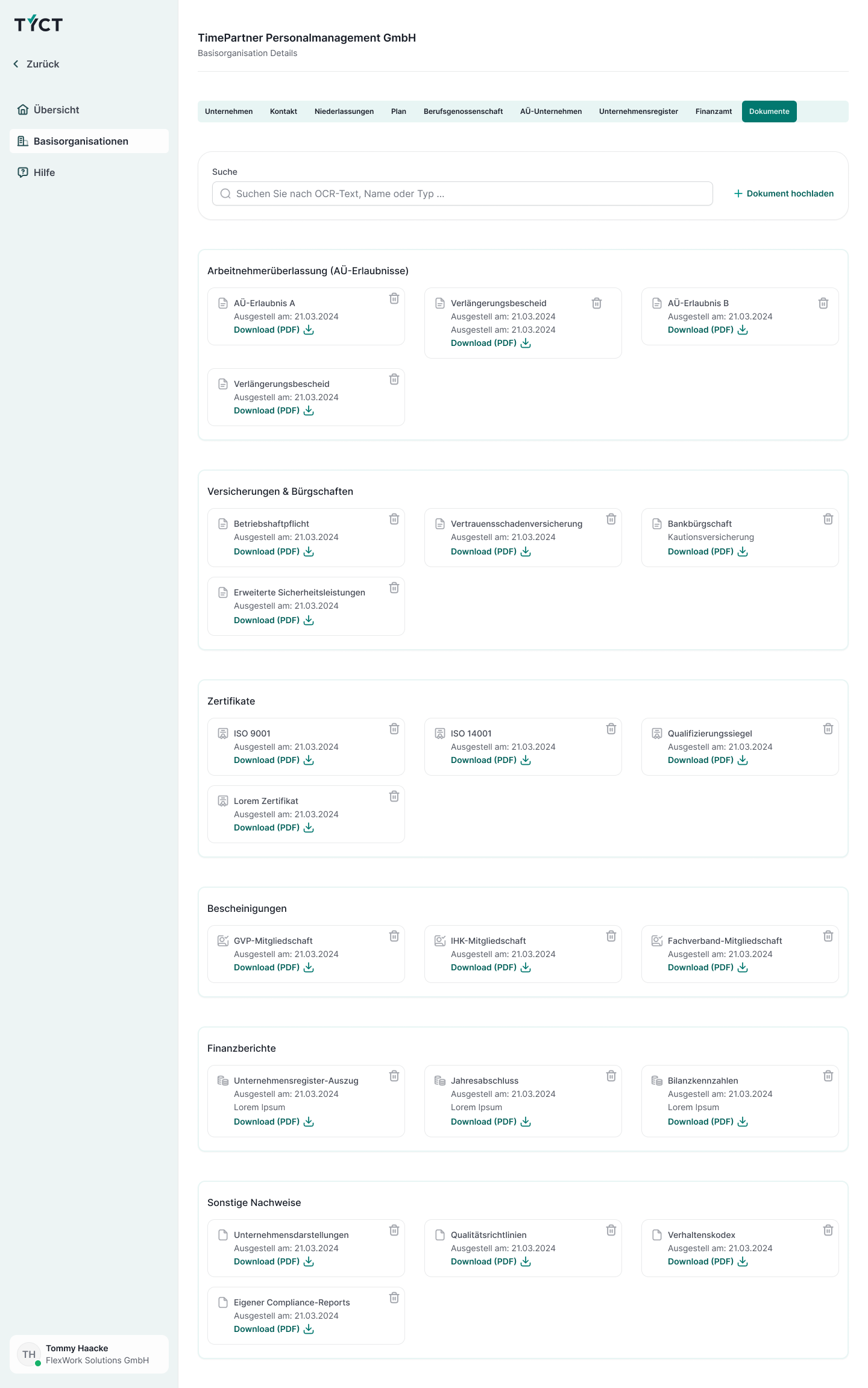Delete the AÜ-Erlaubnis A document

point(394,298)
